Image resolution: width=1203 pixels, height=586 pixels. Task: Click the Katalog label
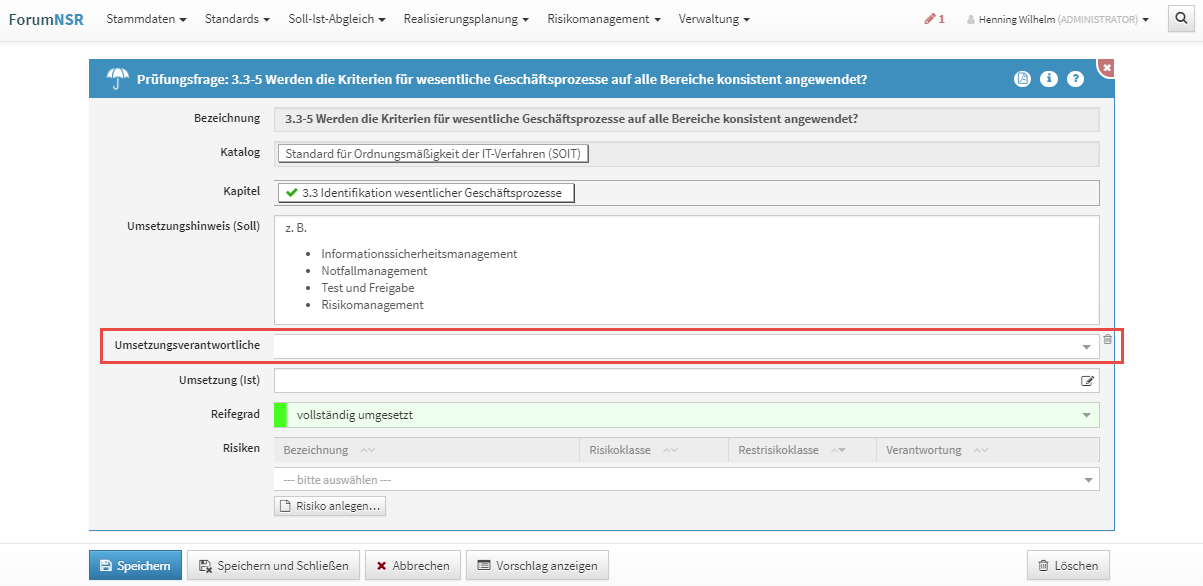tap(240, 153)
